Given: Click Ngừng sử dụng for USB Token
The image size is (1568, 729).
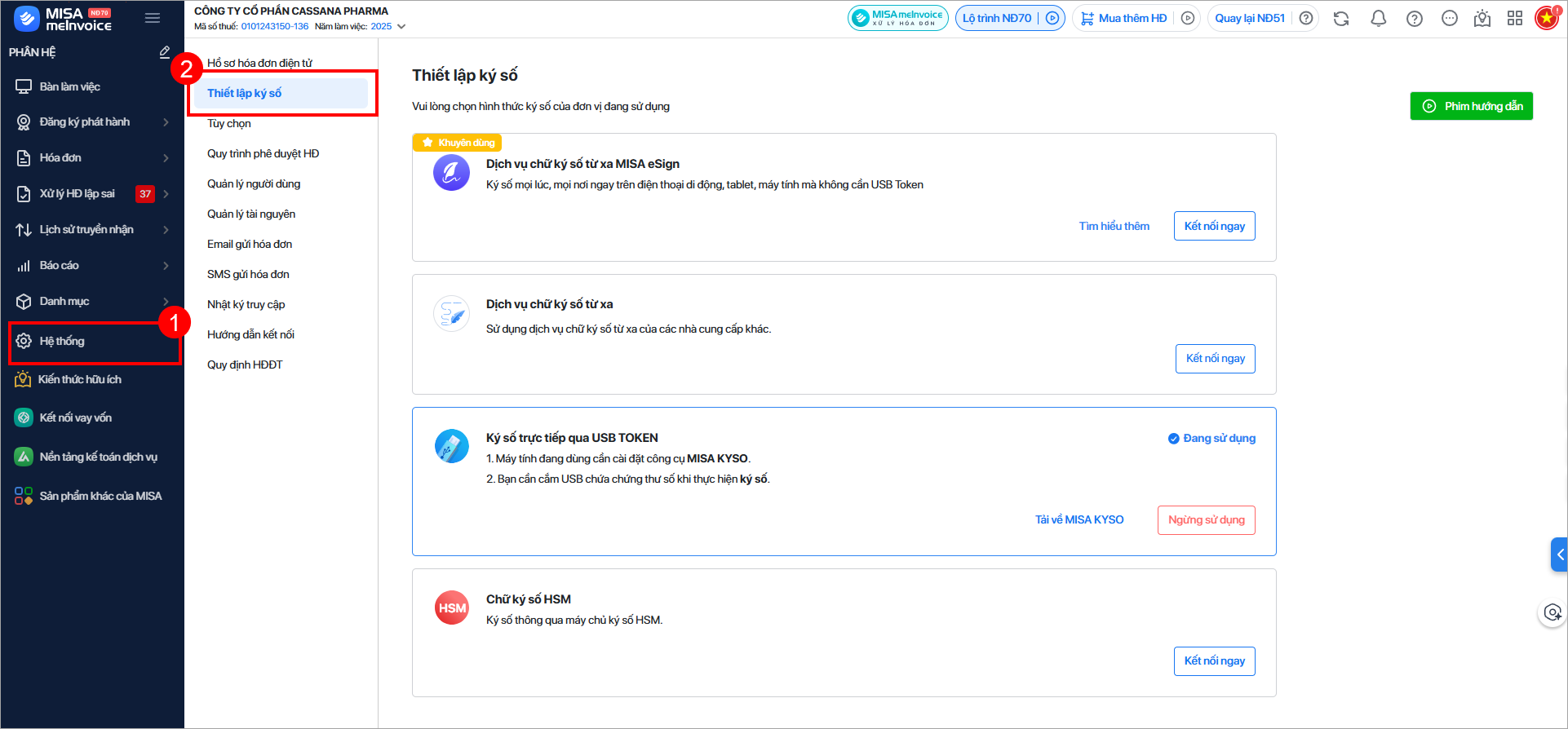Looking at the screenshot, I should tap(1206, 520).
